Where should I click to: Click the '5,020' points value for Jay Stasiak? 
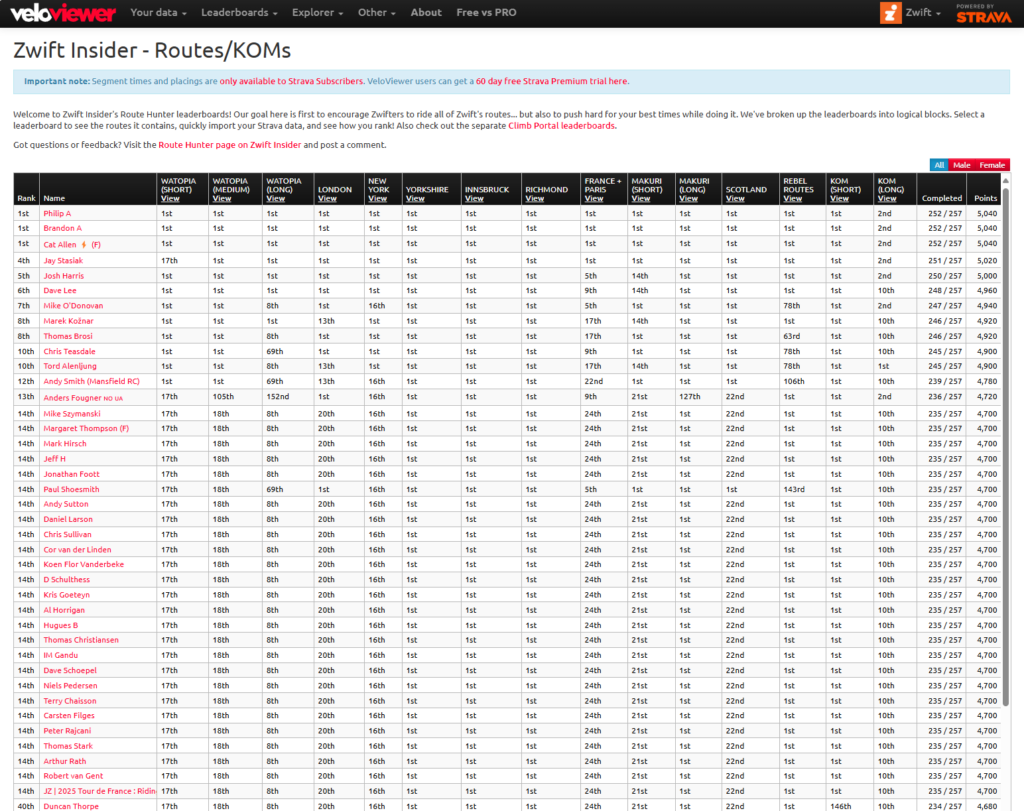click(x=987, y=261)
